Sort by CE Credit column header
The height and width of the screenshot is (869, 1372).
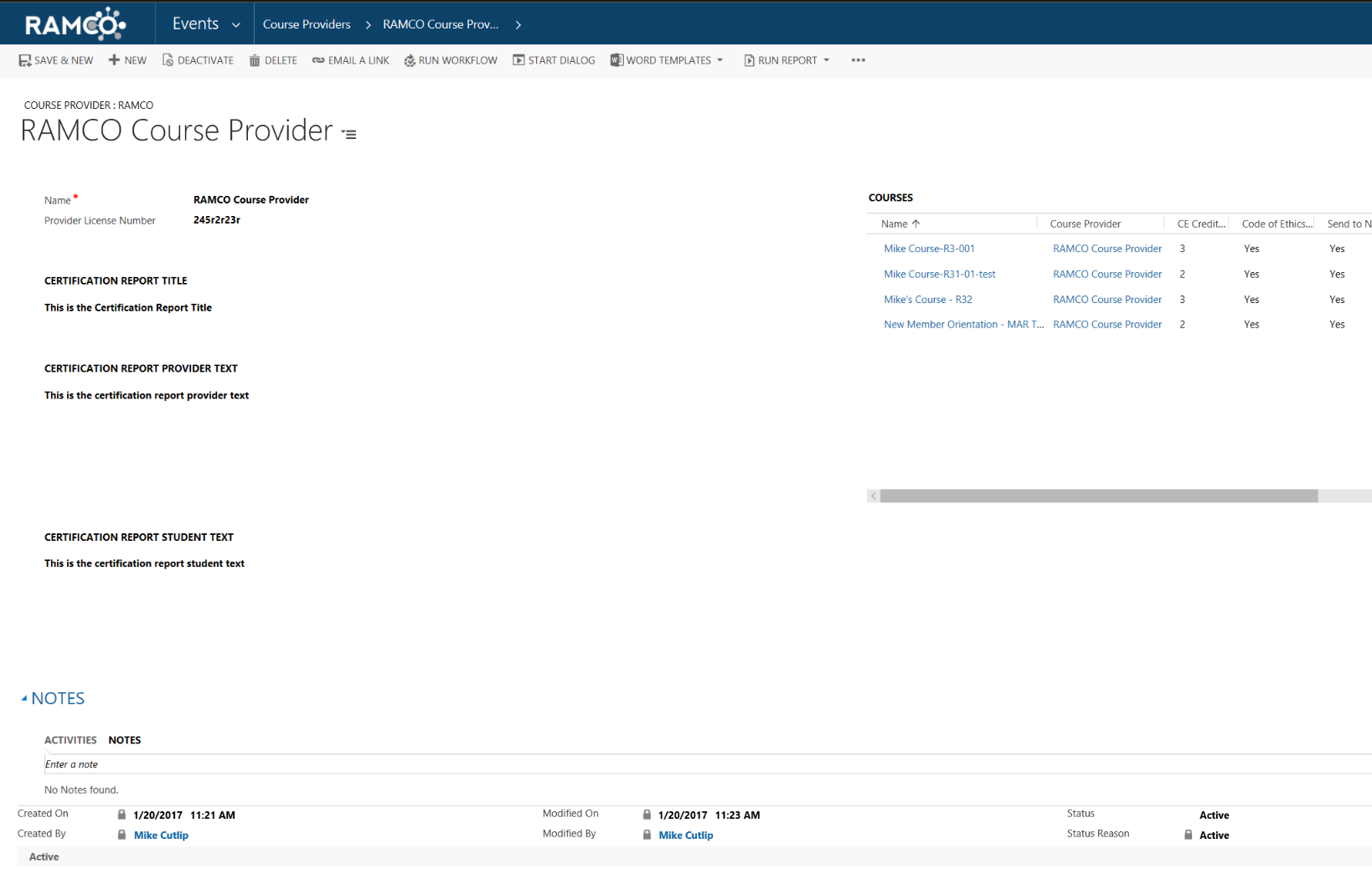pyautogui.click(x=1200, y=224)
